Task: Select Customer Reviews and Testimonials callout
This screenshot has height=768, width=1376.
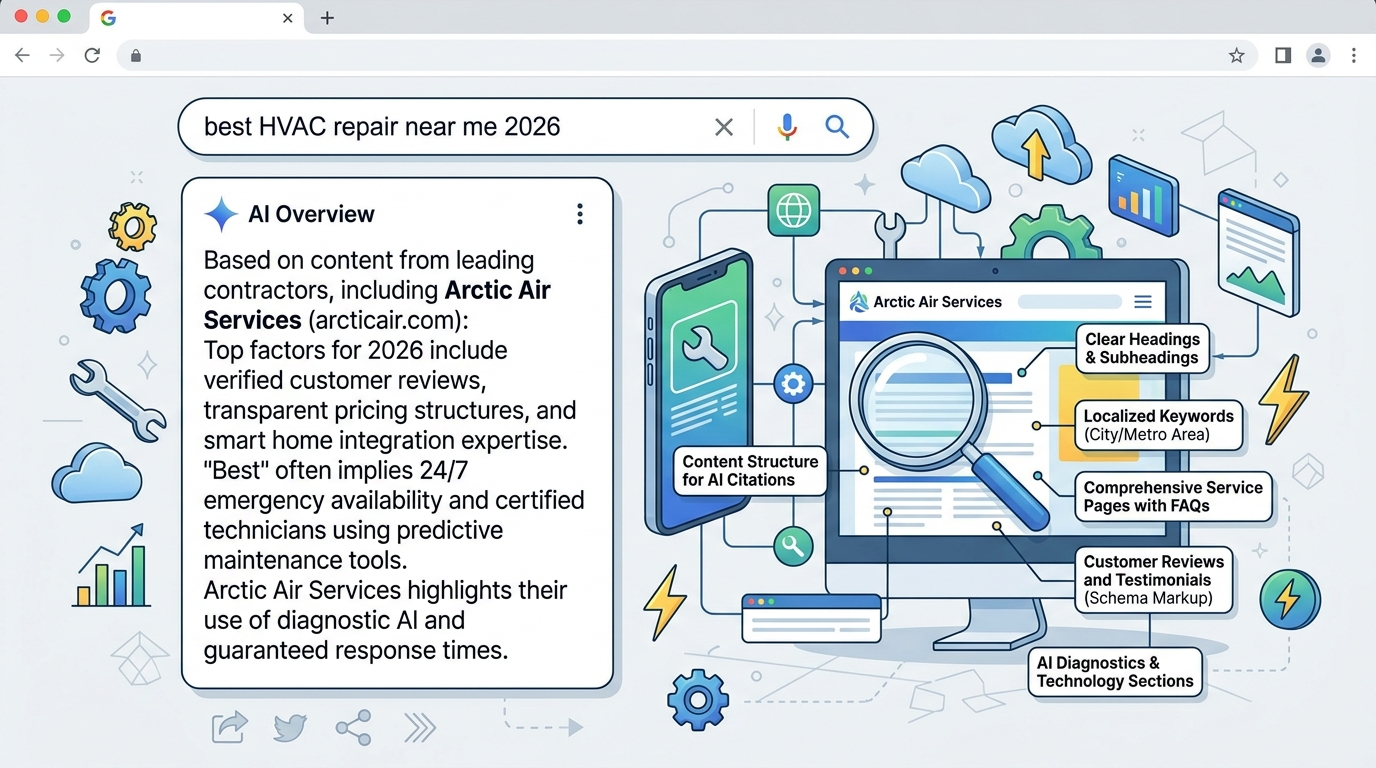Action: coord(1153,580)
